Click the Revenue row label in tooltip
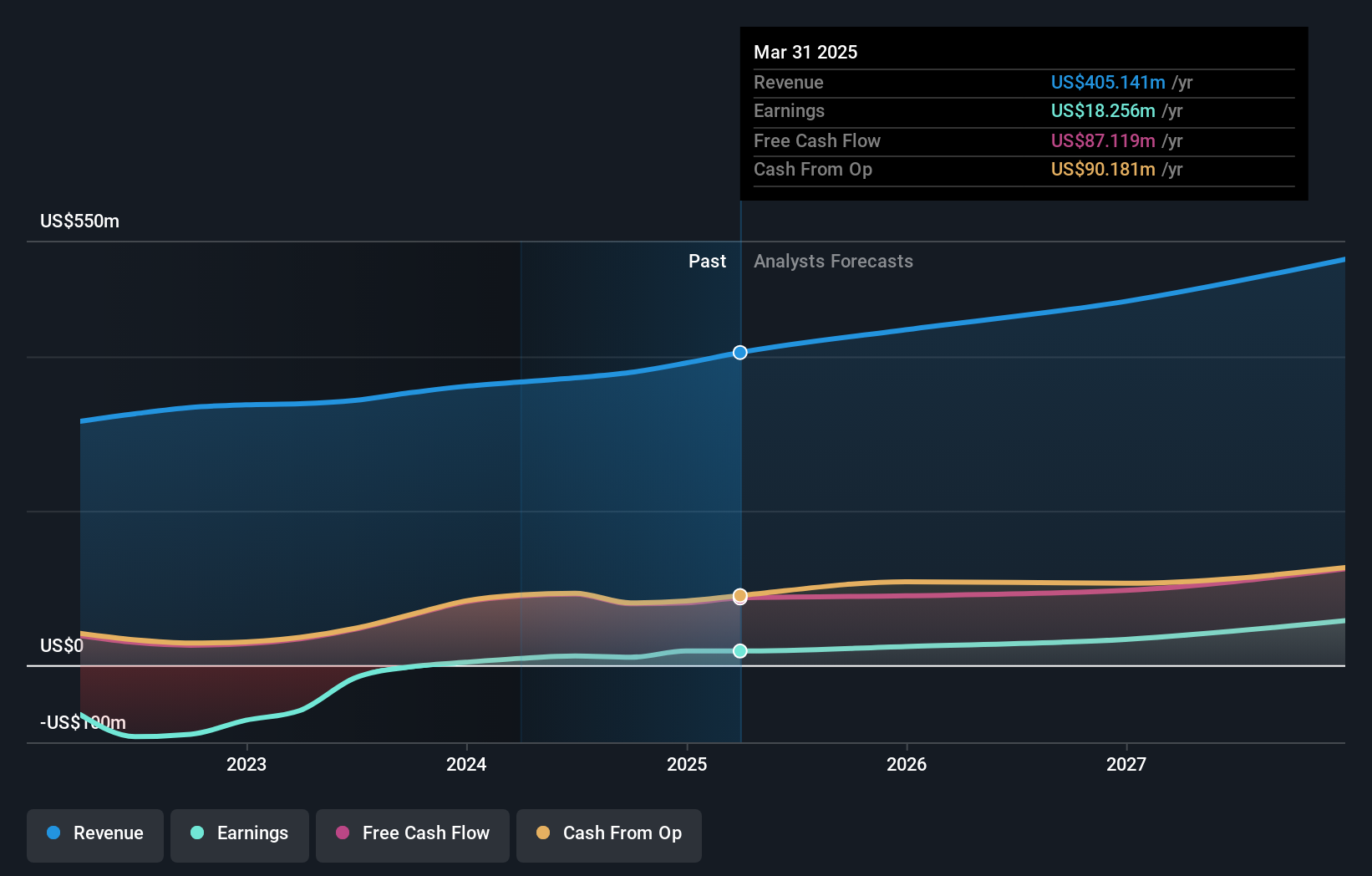1372x876 pixels. tap(789, 83)
